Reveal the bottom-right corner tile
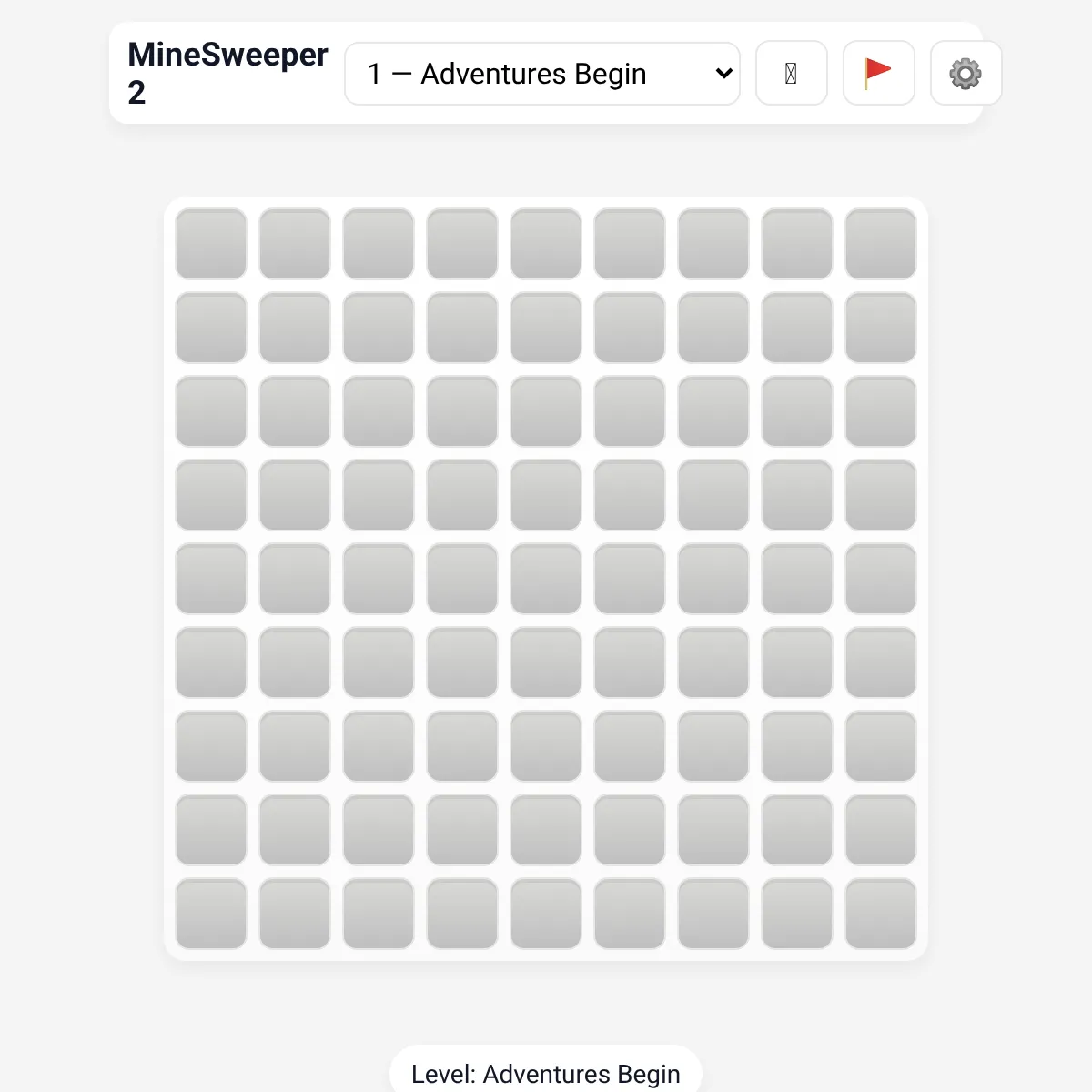1092x1092 pixels. point(881,914)
